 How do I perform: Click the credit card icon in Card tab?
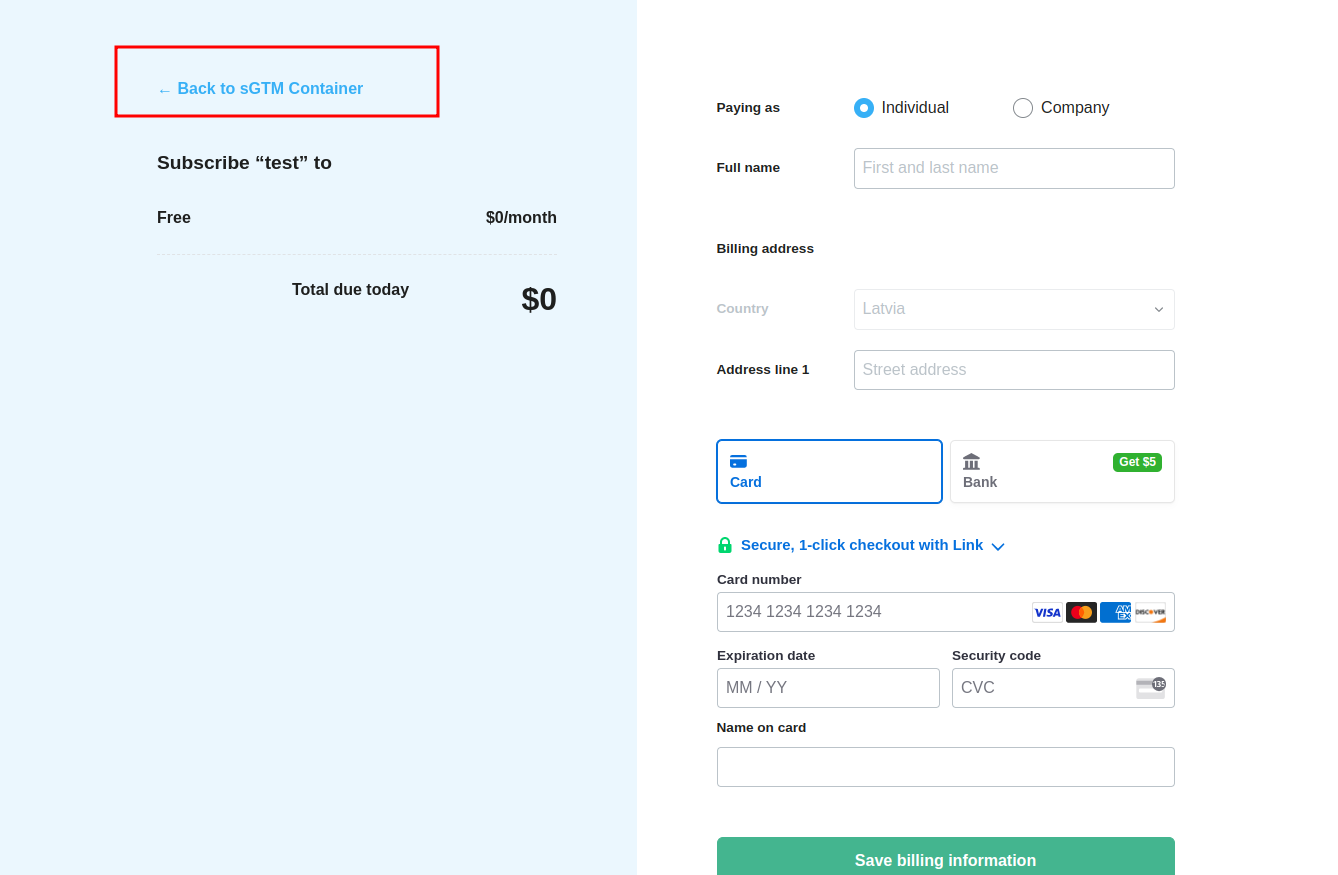point(738,461)
